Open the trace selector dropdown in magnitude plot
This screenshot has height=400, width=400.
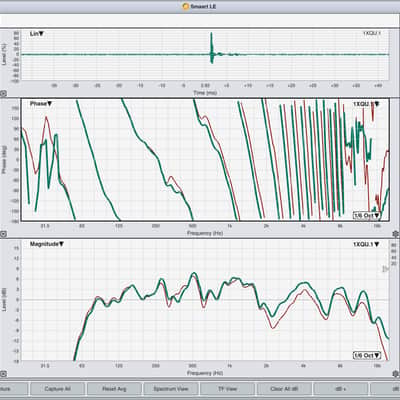click(x=366, y=244)
